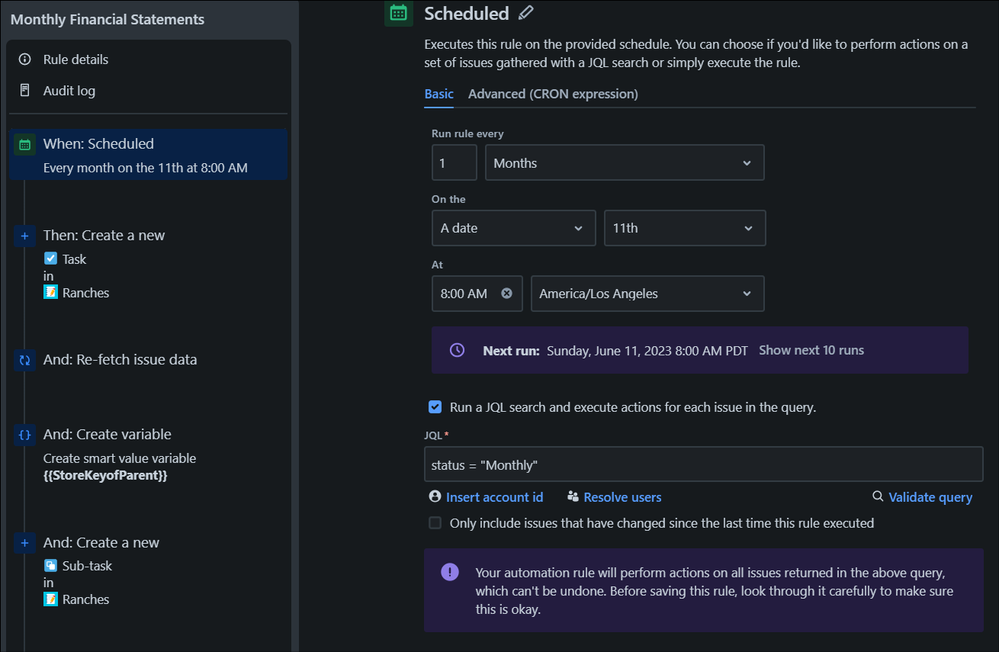Open the A date dropdown
The image size is (999, 652).
513,228
